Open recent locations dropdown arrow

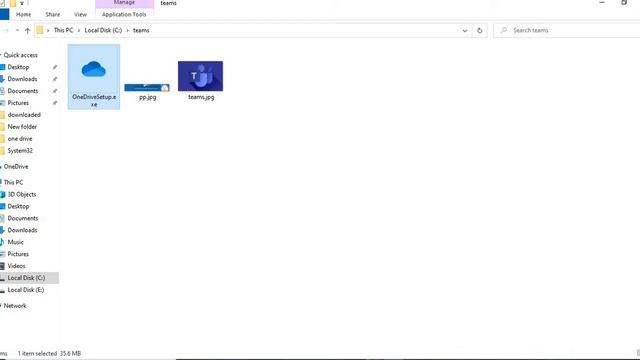coord(17,30)
